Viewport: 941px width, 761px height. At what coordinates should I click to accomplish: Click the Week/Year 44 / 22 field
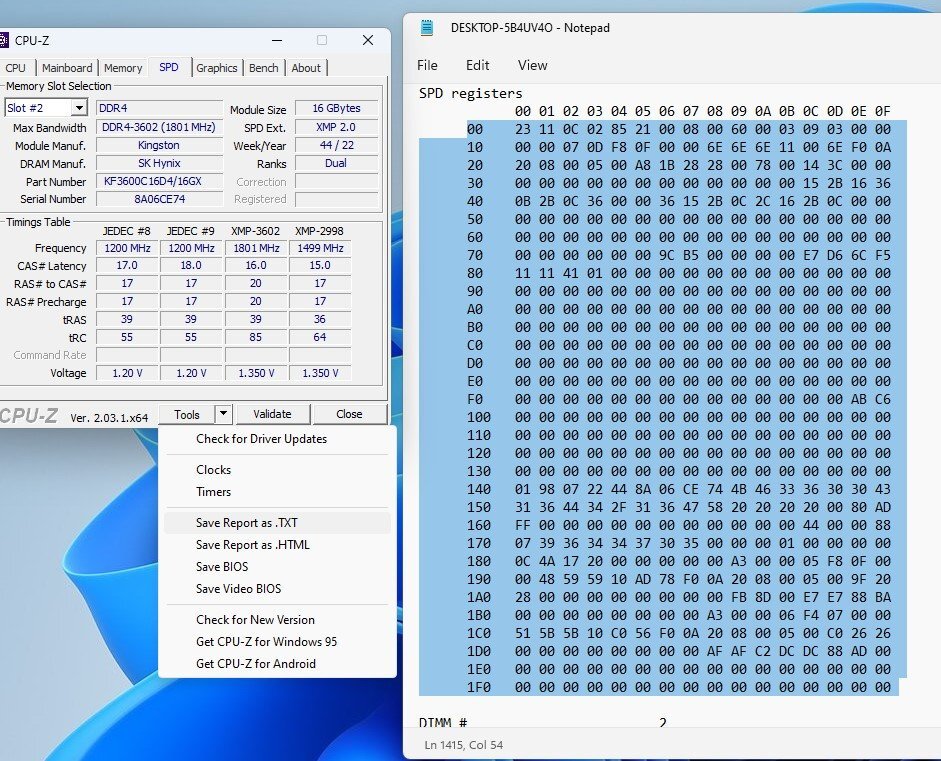tap(337, 145)
